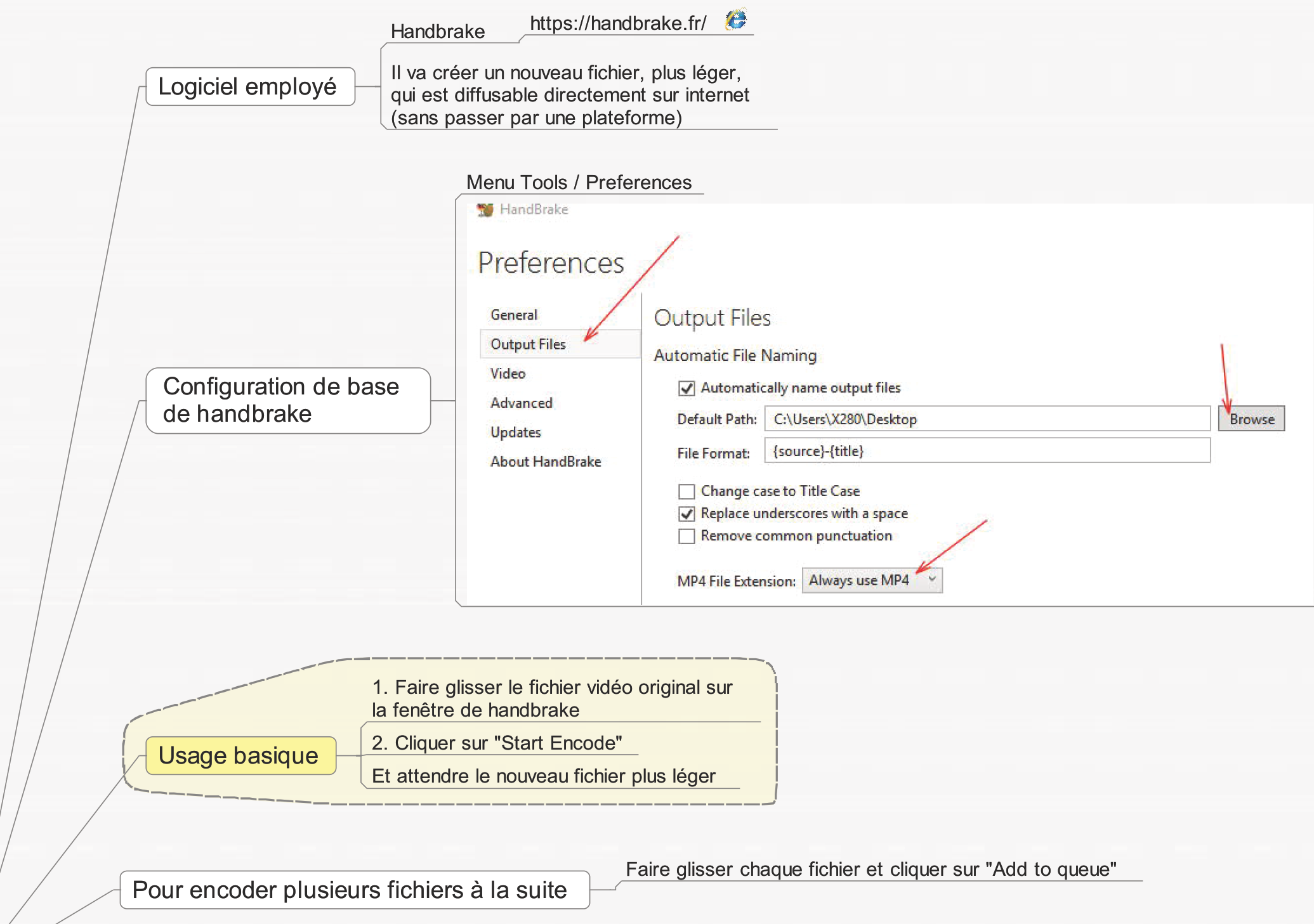Select the Handbrake child node
This screenshot has width=1314, height=924.
coord(438,32)
